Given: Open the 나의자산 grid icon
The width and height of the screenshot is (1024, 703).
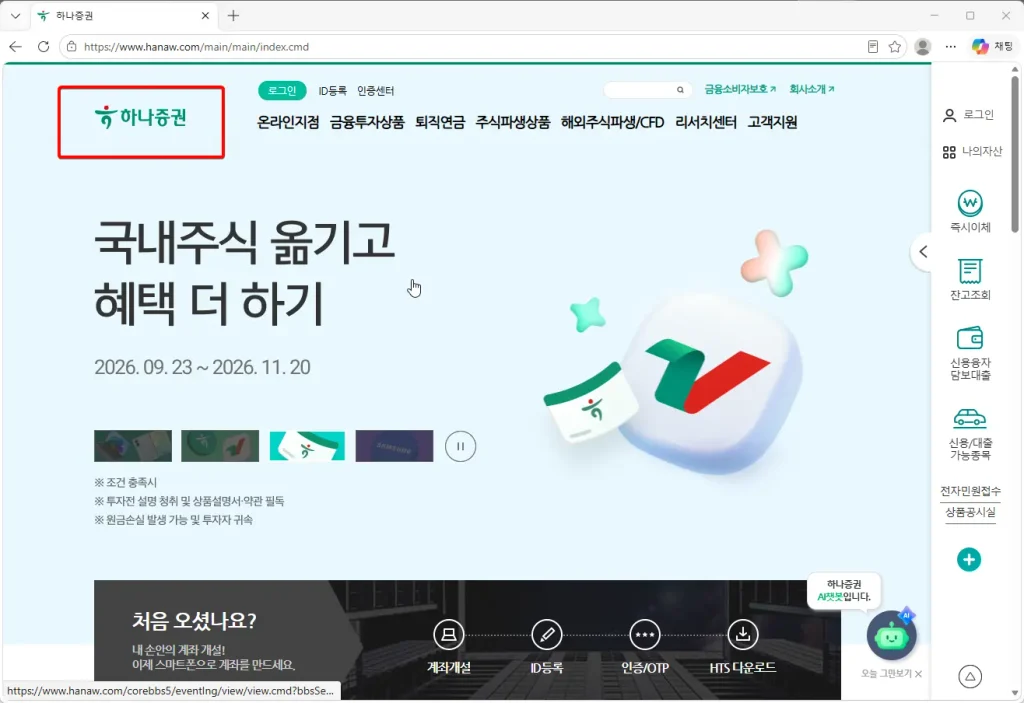Looking at the screenshot, I should point(949,152).
